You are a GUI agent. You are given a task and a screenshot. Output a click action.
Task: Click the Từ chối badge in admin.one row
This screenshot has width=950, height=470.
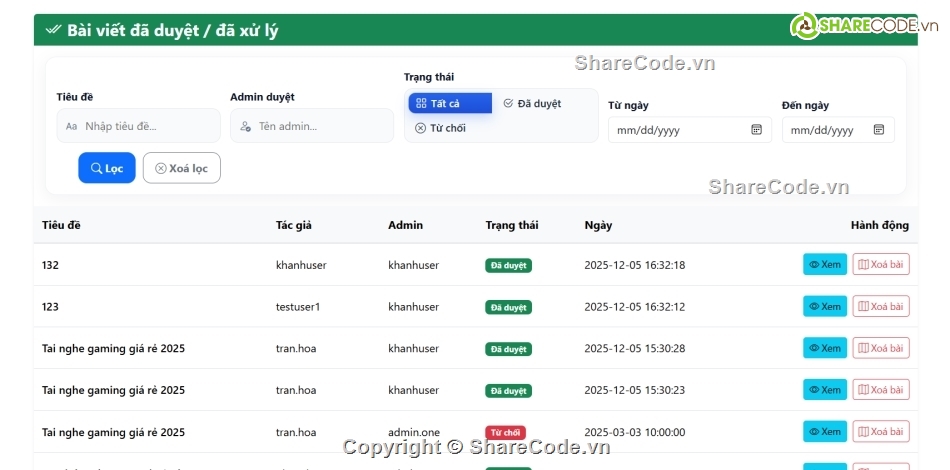click(505, 432)
